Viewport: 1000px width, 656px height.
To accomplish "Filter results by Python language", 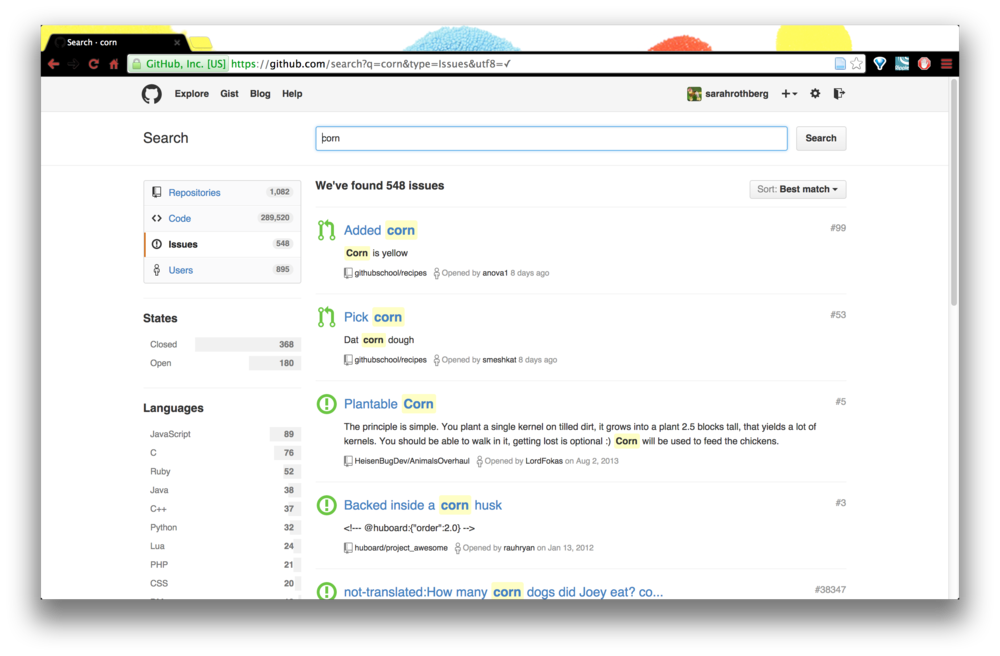I will (x=222, y=527).
